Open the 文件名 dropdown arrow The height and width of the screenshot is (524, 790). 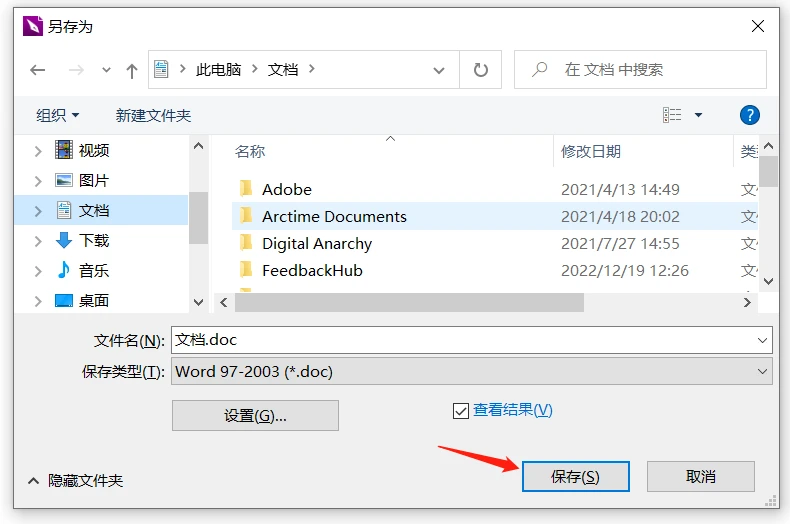point(762,341)
